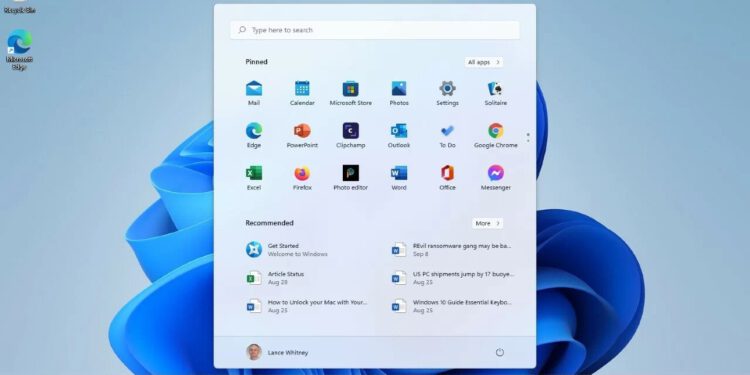The height and width of the screenshot is (375, 750).
Task: Click the pinned apps page indicator dots
Action: tap(528, 137)
